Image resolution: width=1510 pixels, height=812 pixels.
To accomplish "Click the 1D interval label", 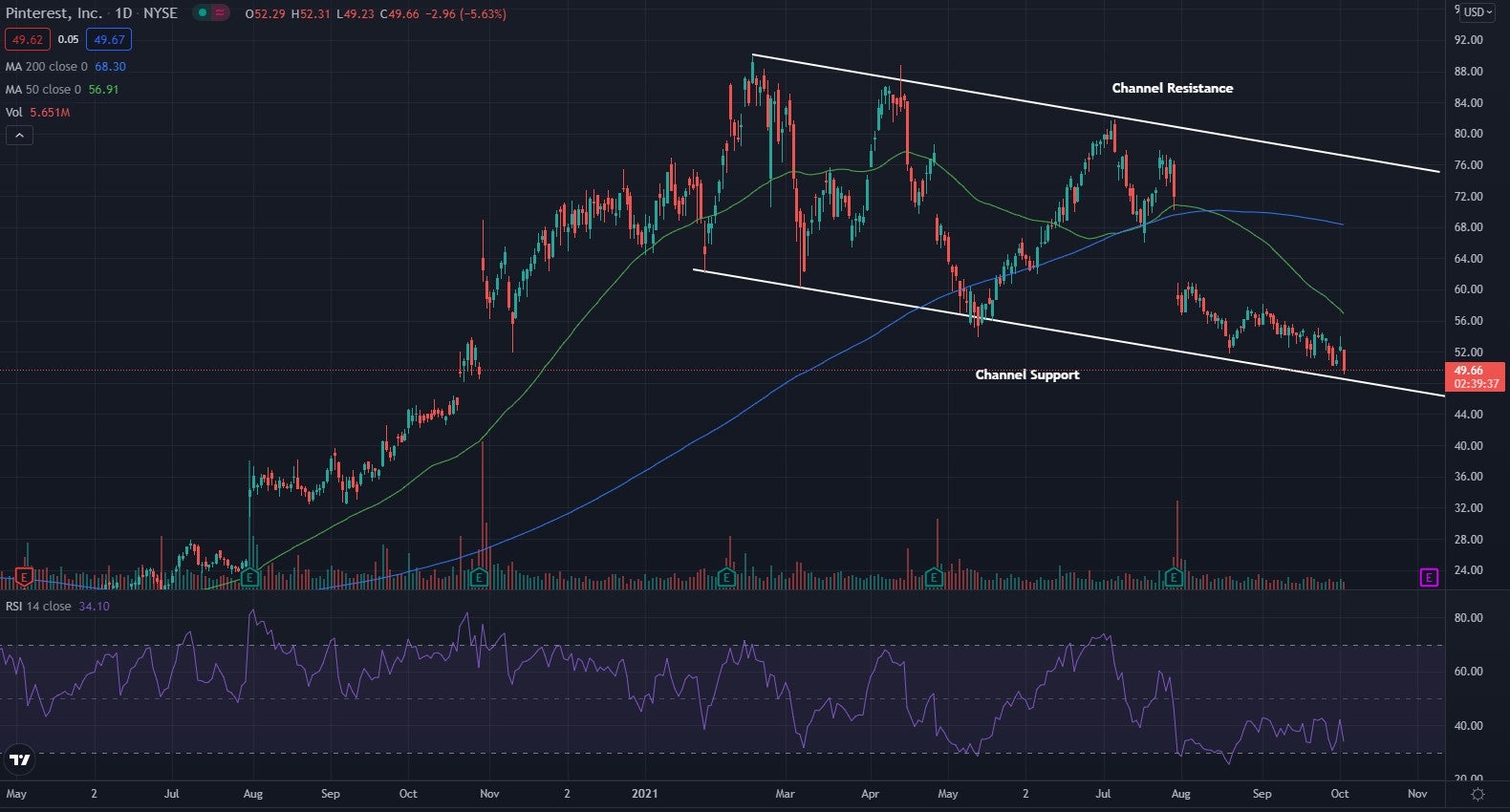I will click(x=123, y=13).
